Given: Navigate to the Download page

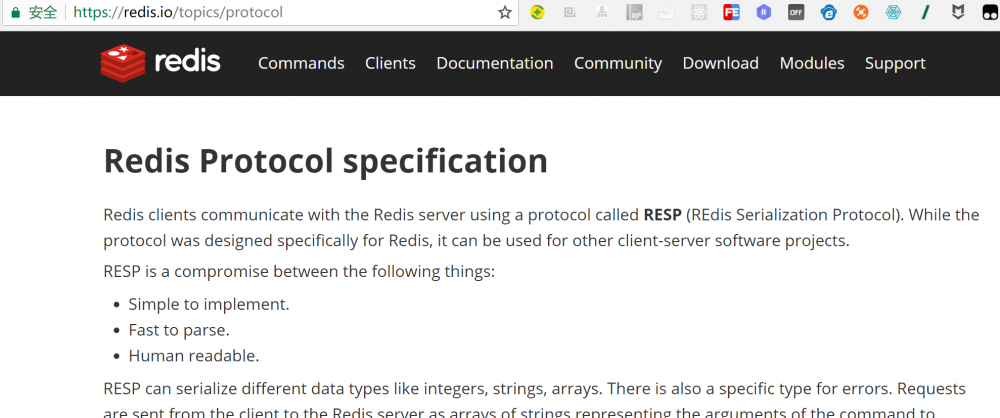Looking at the screenshot, I should click(721, 63).
